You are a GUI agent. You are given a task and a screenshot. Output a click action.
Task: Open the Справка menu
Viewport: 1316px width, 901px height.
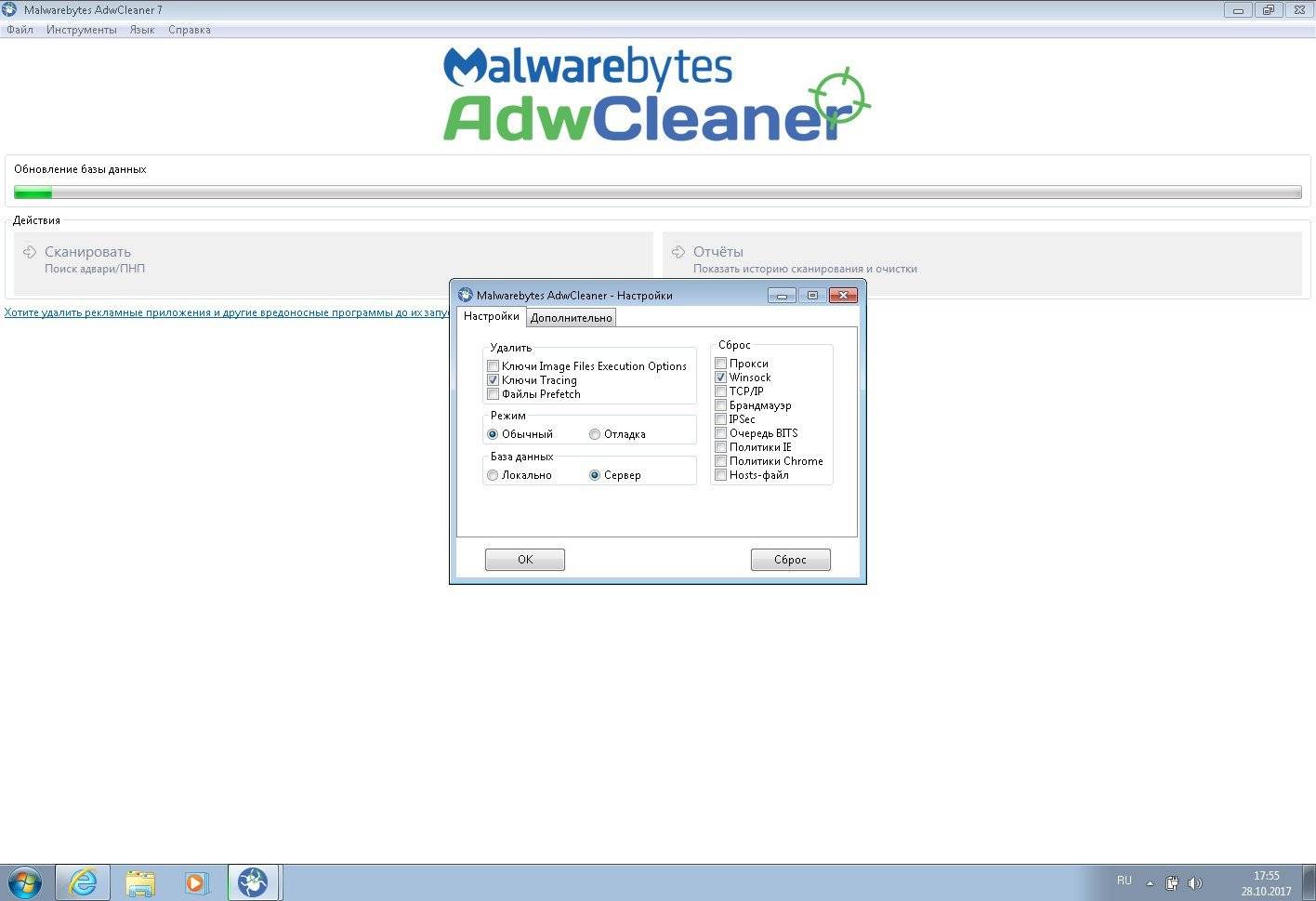click(190, 30)
